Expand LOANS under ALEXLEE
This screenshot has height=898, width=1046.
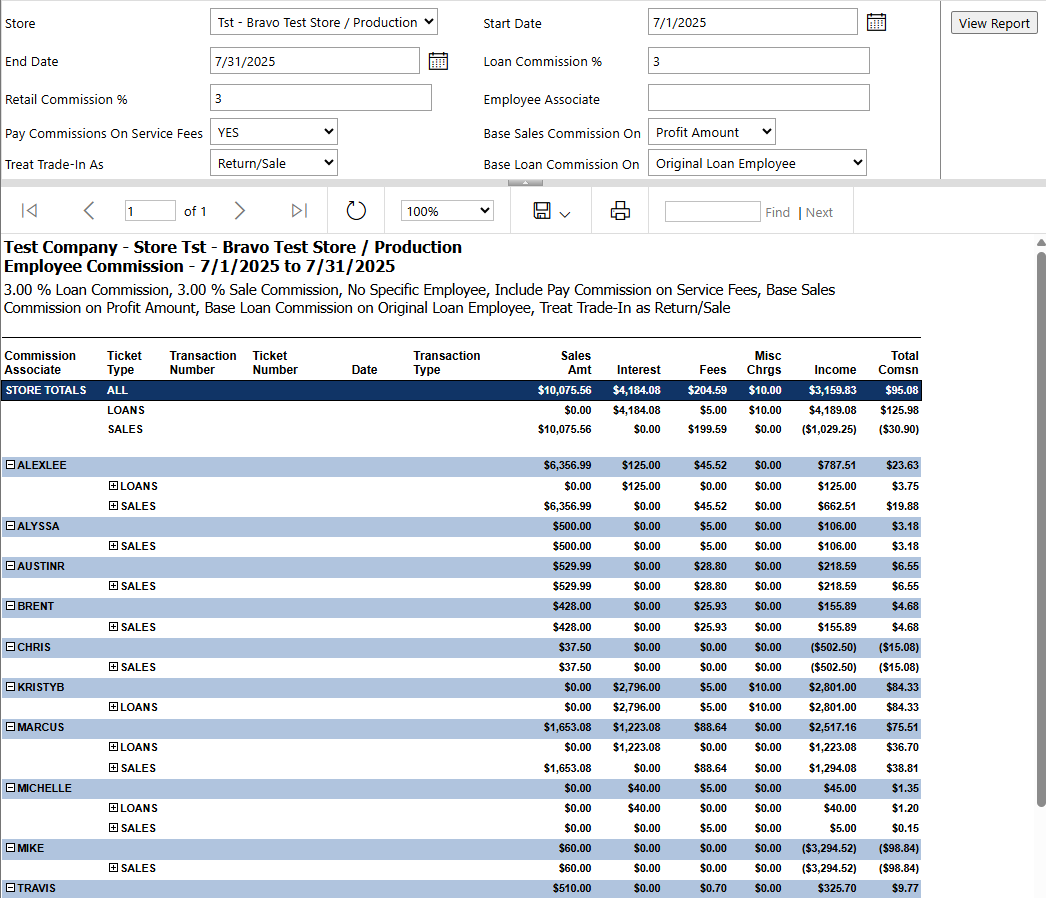[x=113, y=486]
